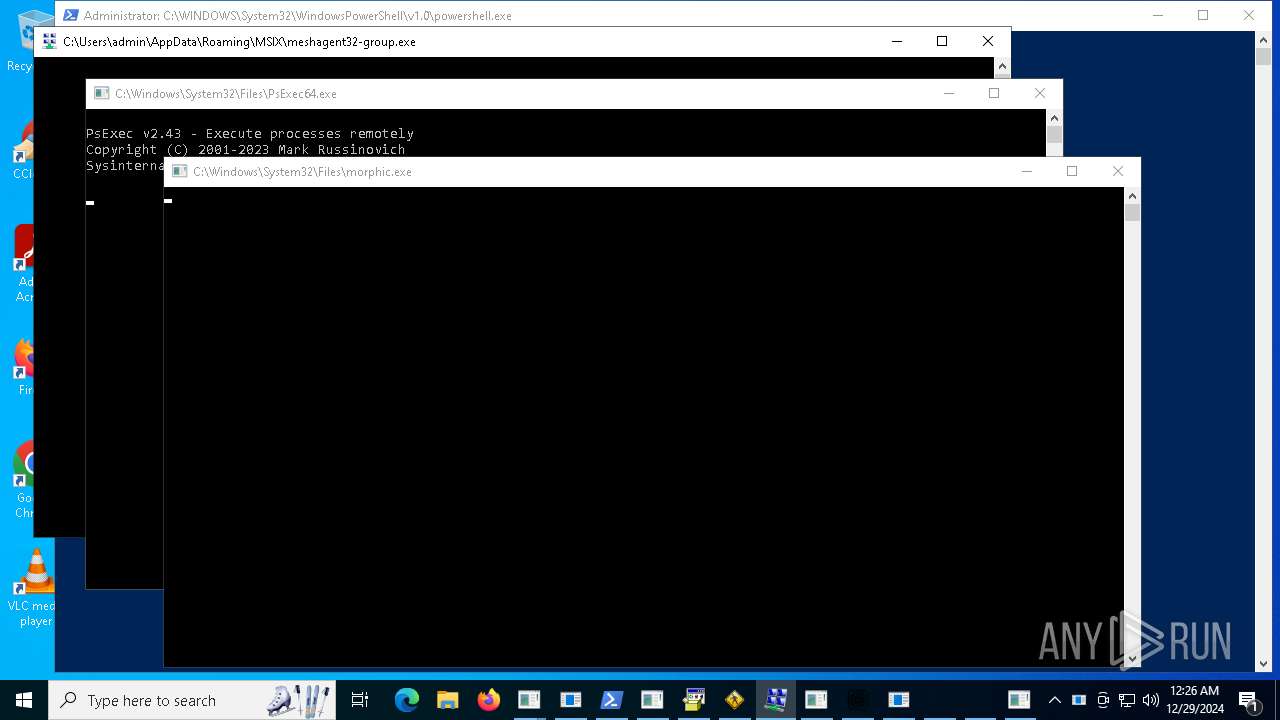This screenshot has height=720, width=1280.
Task: Click the PsExec64.exe title bar path
Action: tap(226, 94)
